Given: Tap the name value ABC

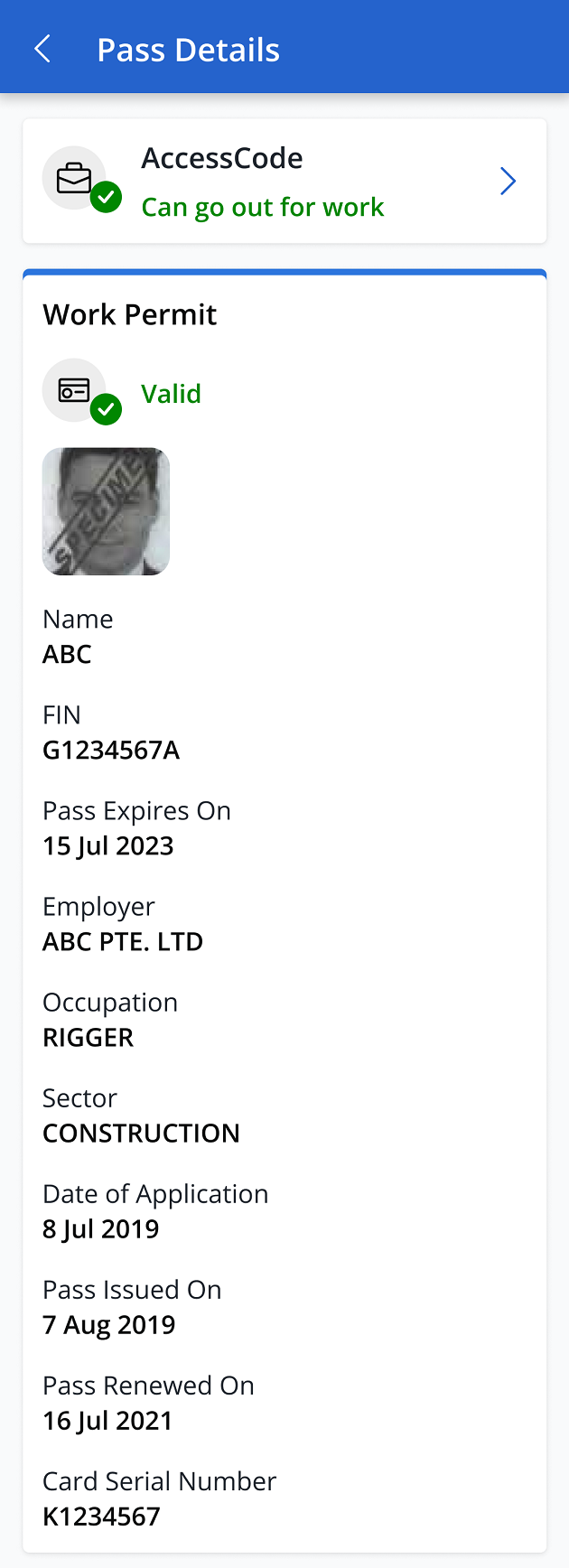Looking at the screenshot, I should pos(67,655).
